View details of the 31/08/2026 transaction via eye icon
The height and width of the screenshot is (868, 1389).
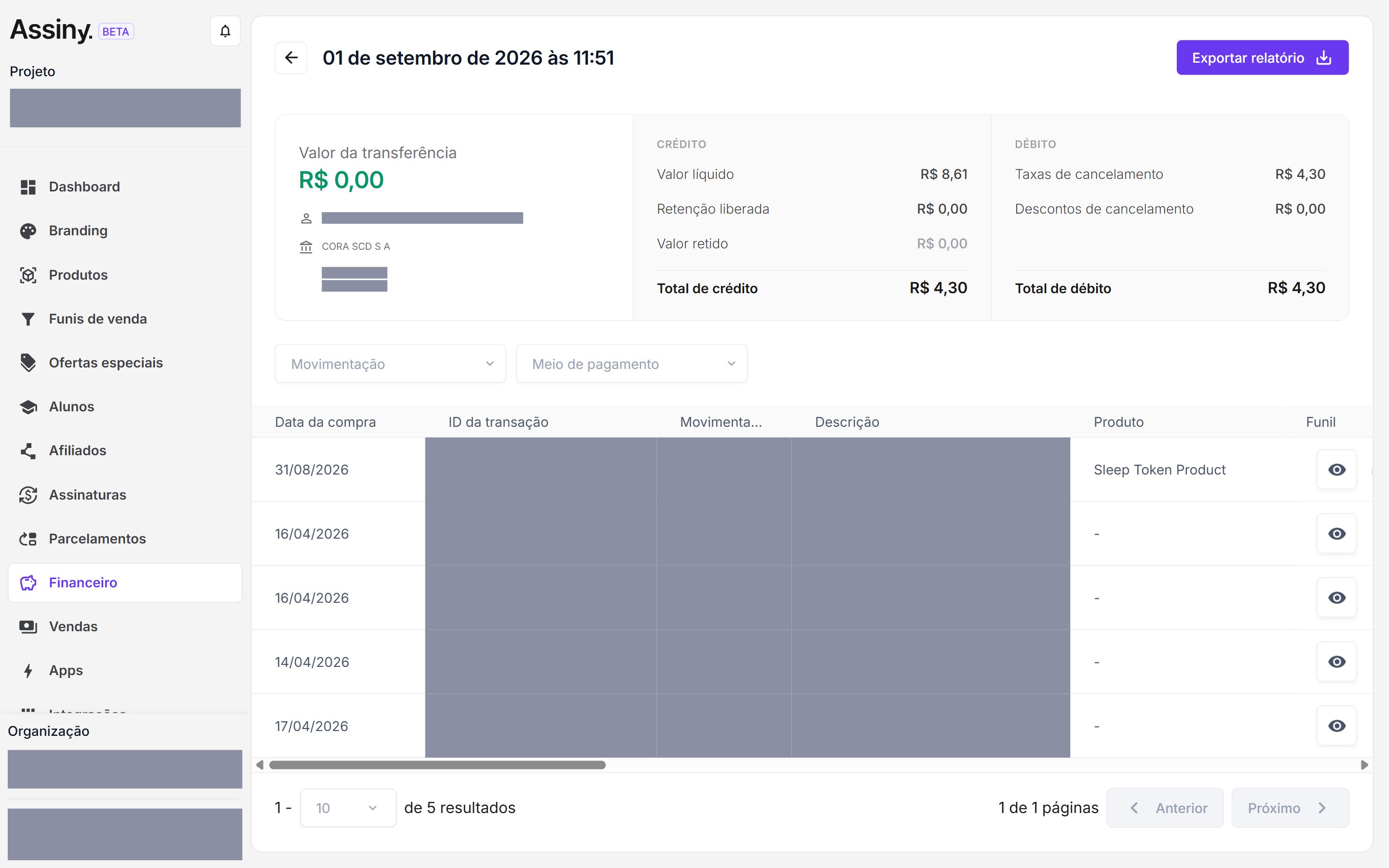pos(1336,470)
